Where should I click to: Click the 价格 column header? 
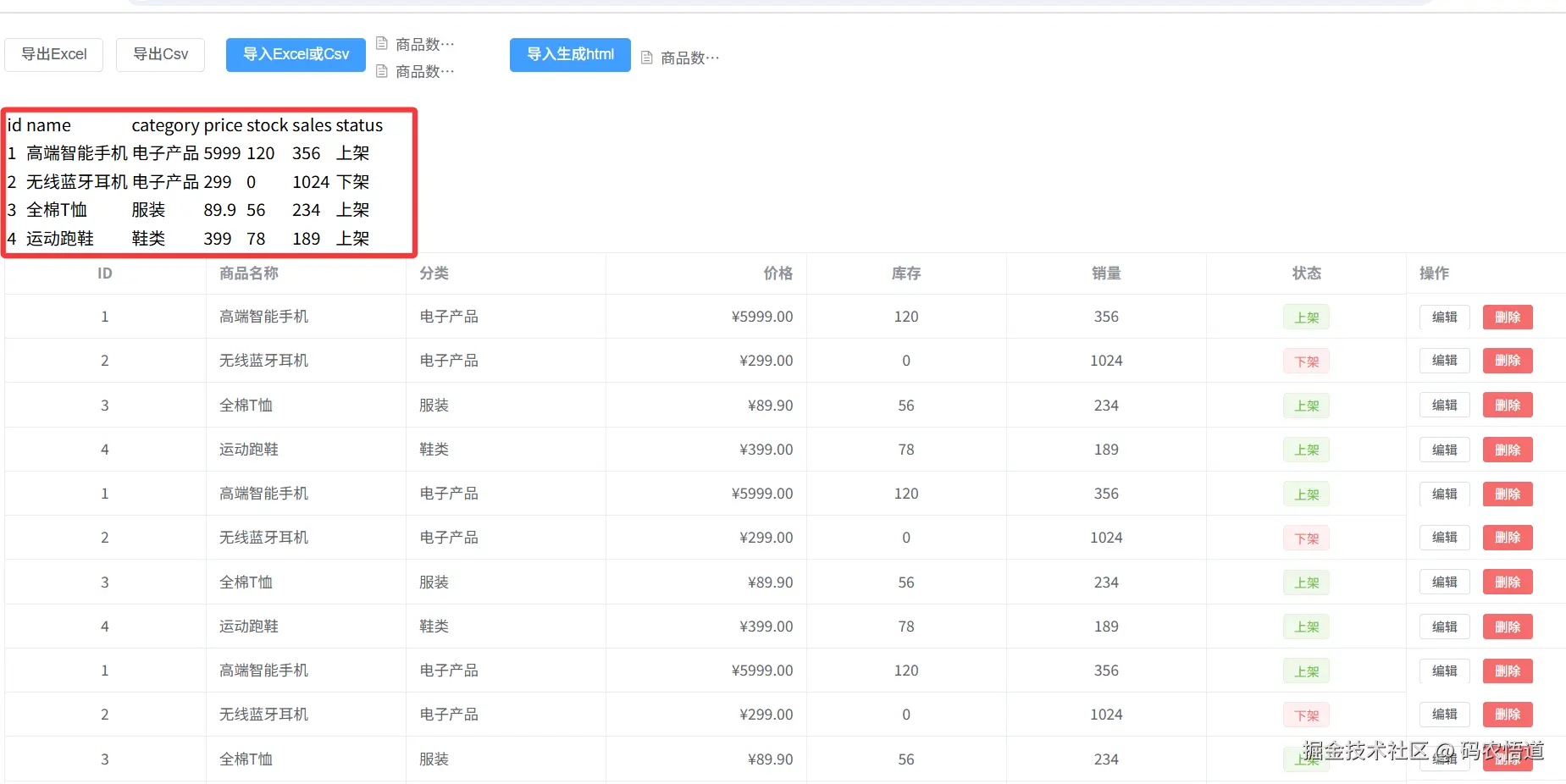click(x=778, y=273)
